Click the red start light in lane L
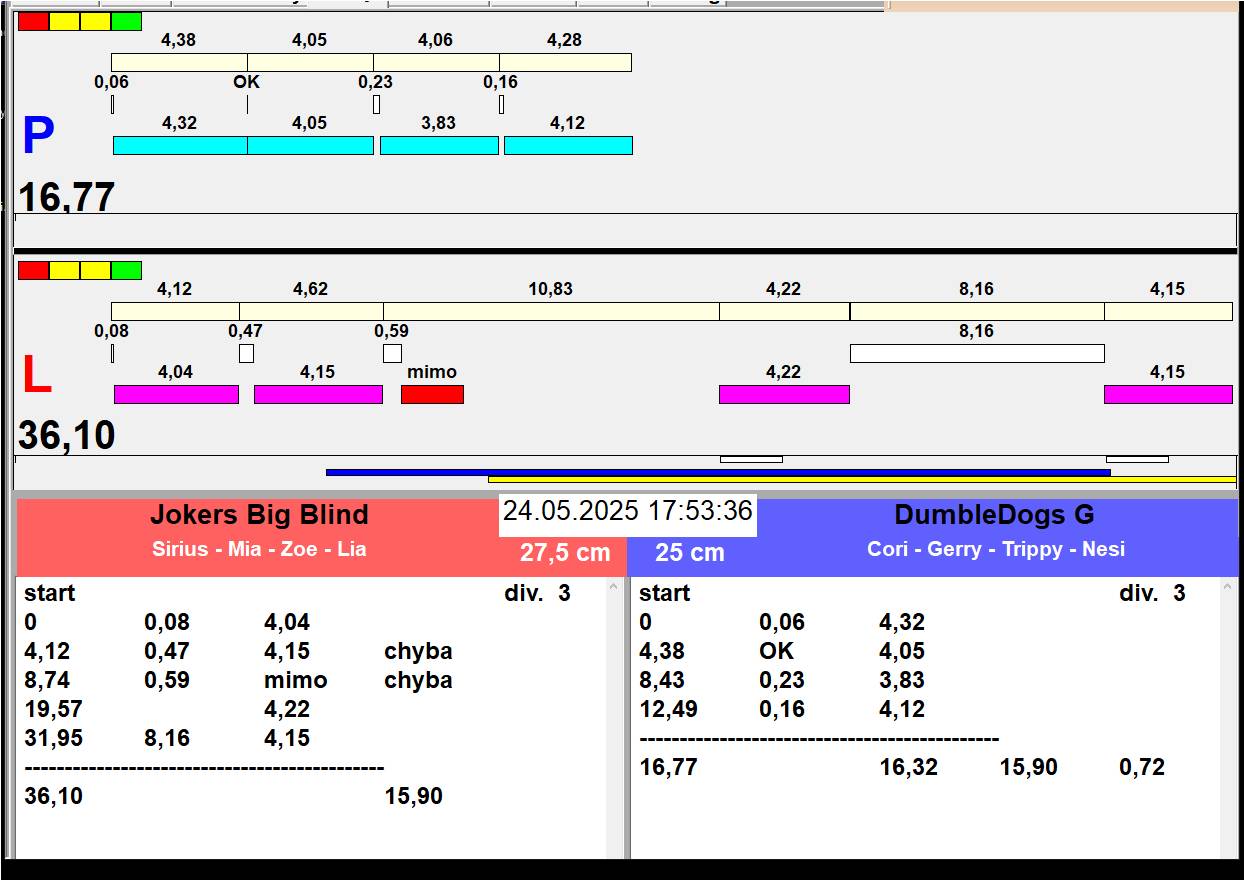Image resolution: width=1244 pixels, height=880 pixels. pyautogui.click(x=33, y=271)
